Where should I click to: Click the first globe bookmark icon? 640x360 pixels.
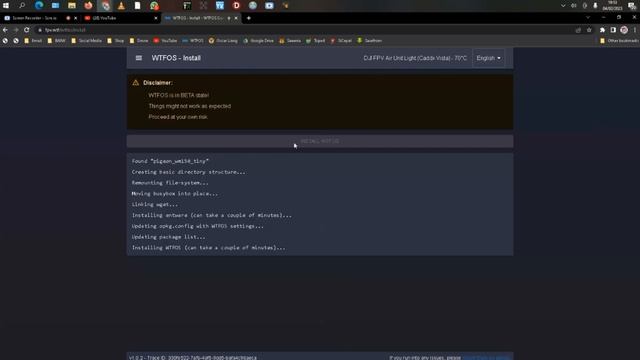point(5,41)
